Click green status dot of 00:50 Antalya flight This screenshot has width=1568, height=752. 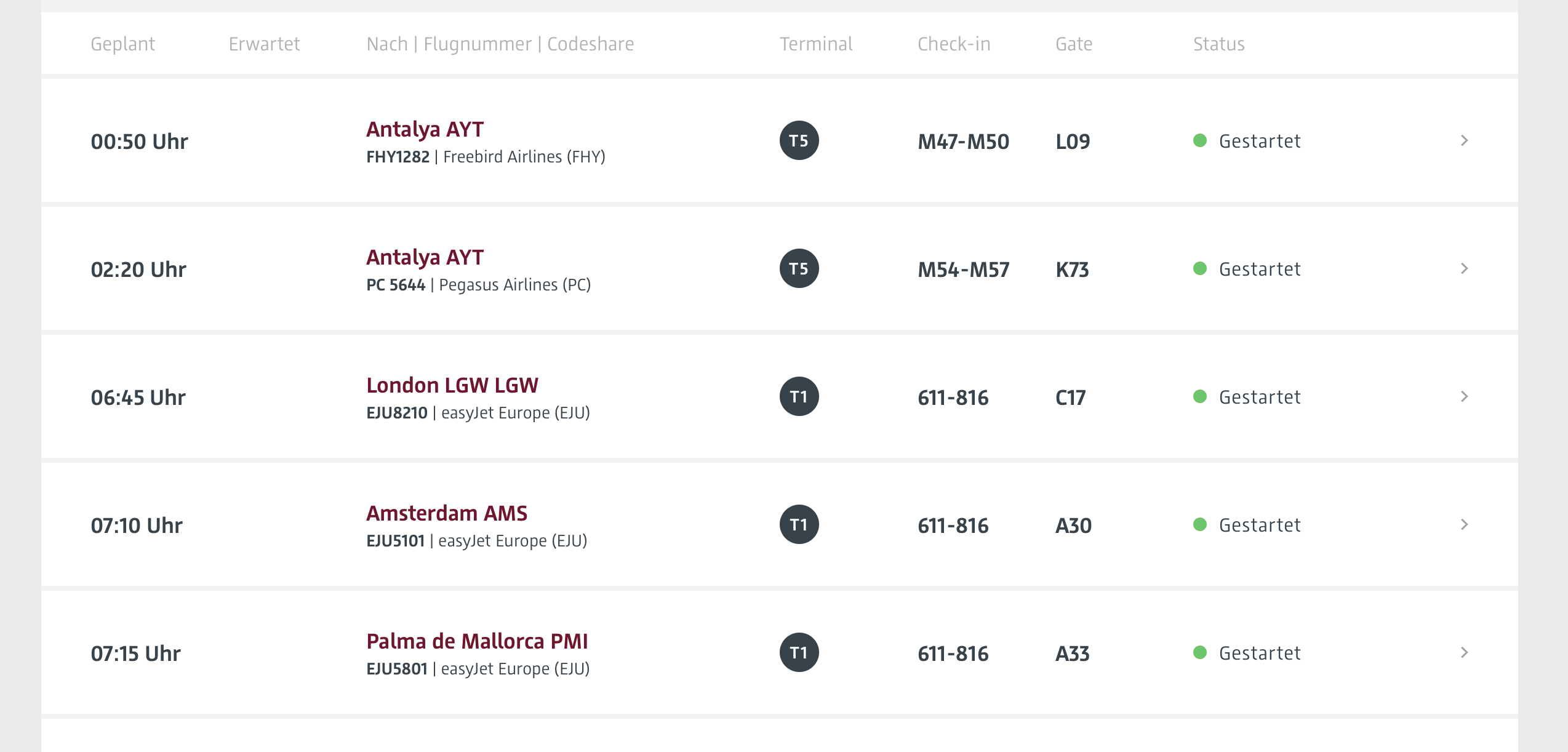pos(1199,140)
